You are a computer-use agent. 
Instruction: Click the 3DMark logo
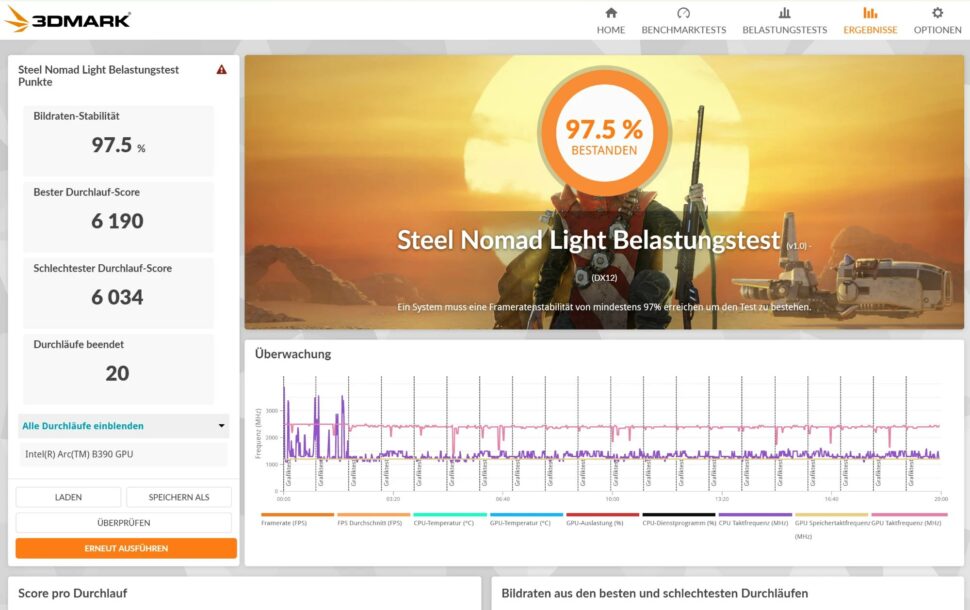(x=67, y=19)
